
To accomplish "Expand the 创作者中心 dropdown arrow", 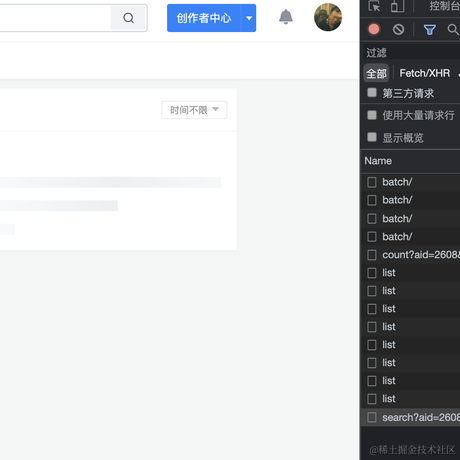I will pos(249,18).
